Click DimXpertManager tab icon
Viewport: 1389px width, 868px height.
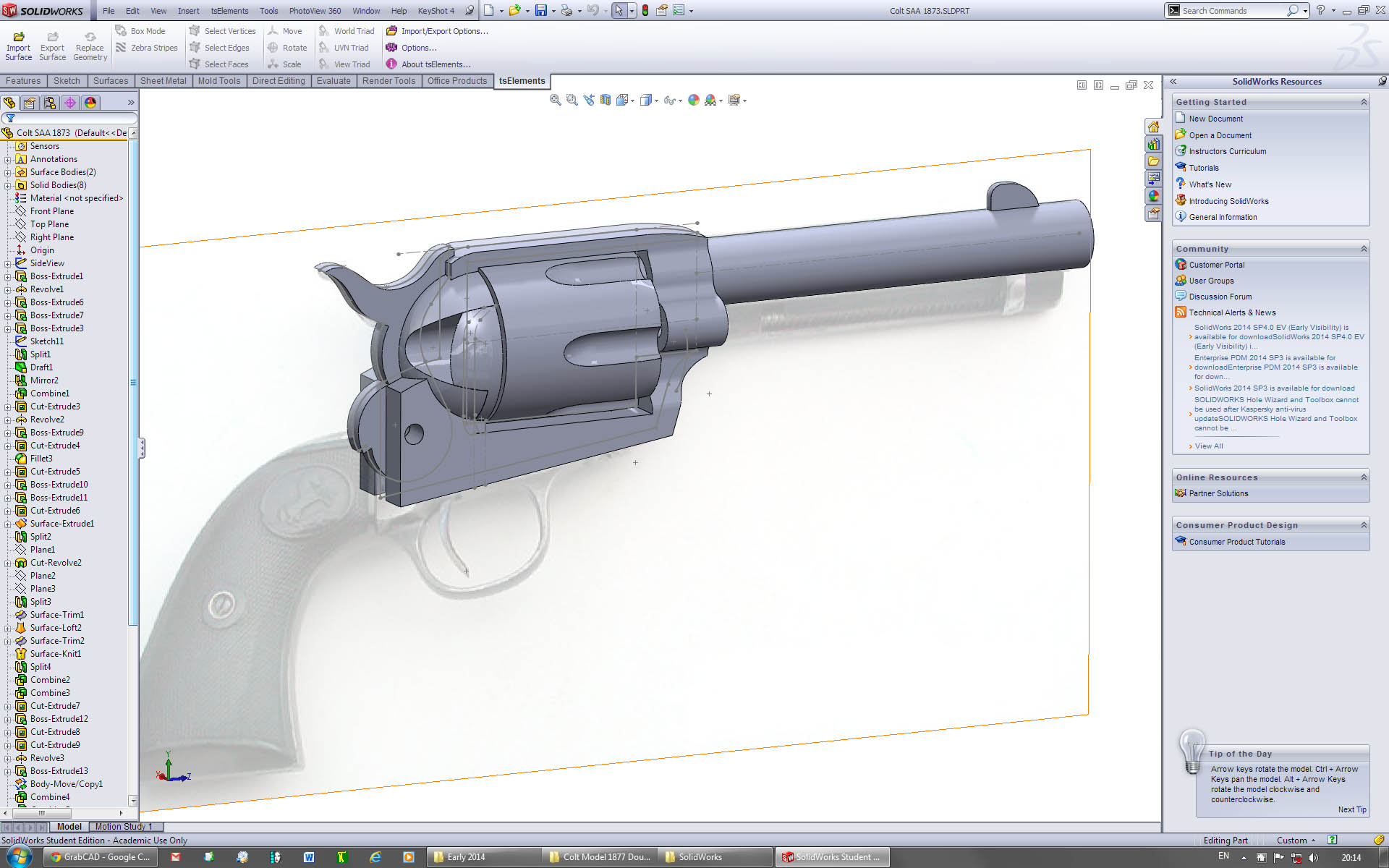[70, 103]
